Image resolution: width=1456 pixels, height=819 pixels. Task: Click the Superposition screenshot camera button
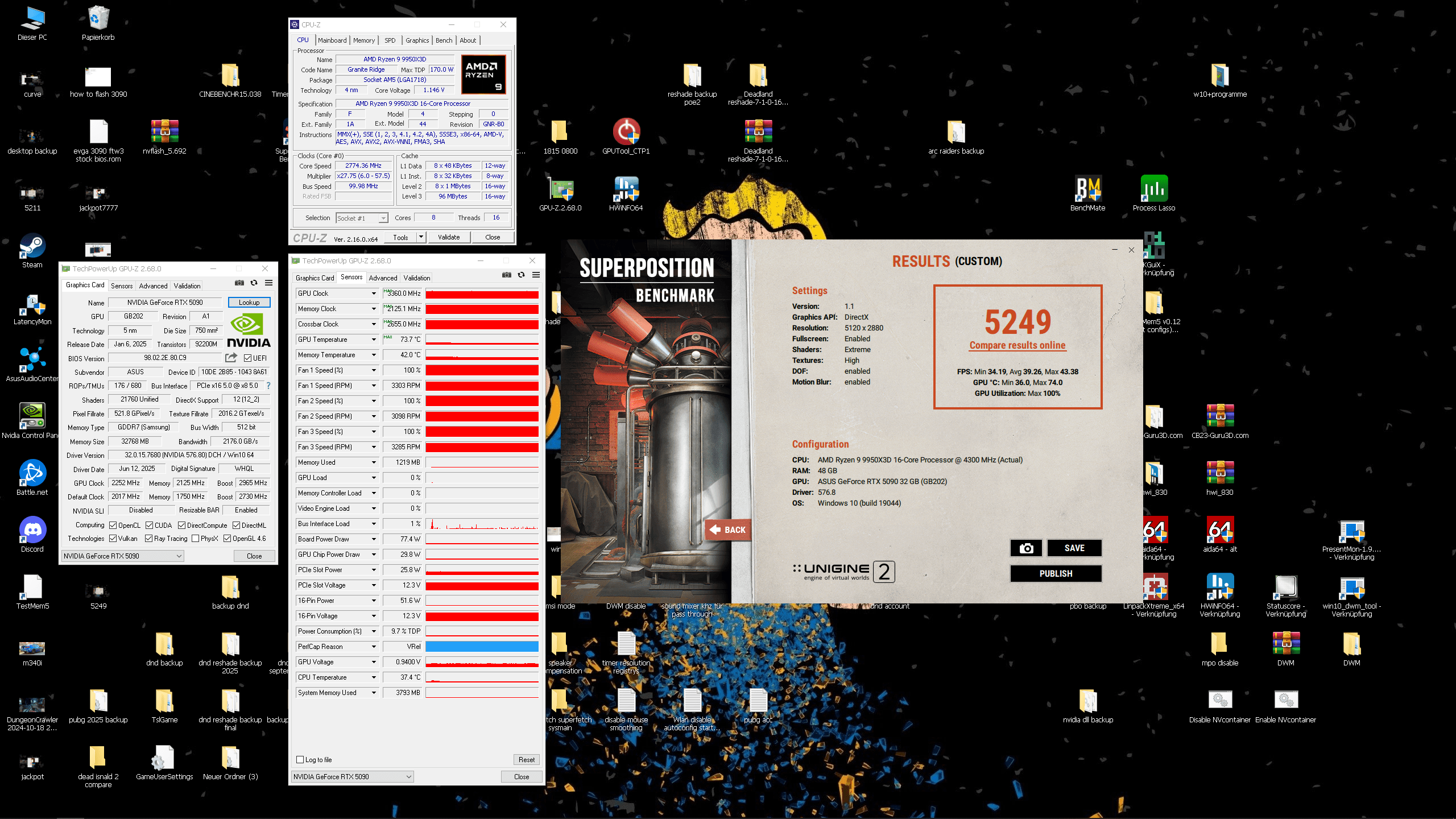[1026, 548]
